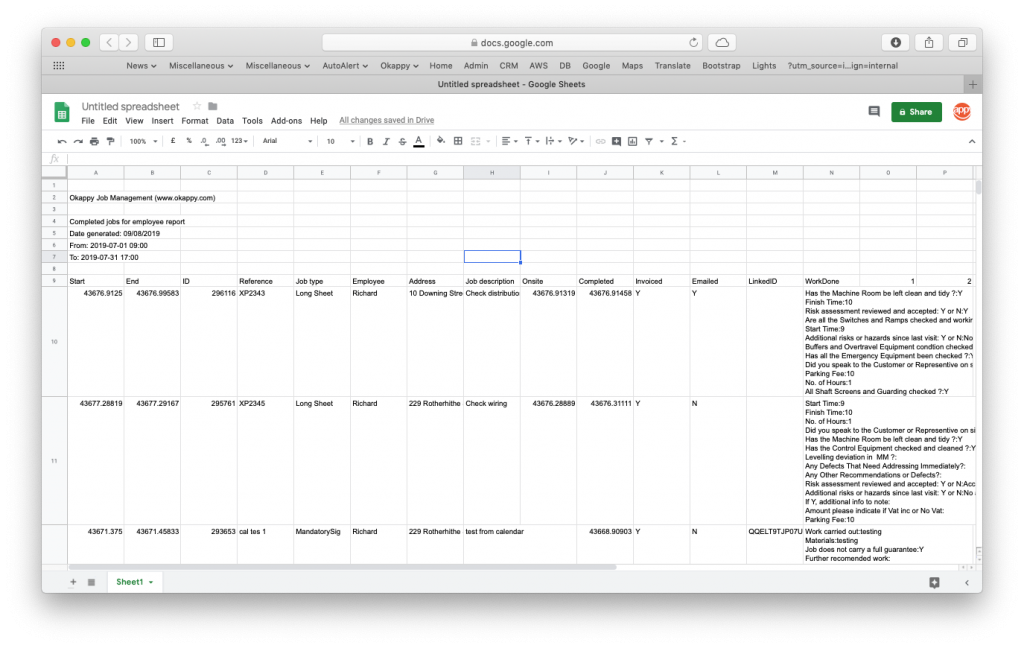Toggle the Safari sidebar
The height and width of the screenshot is (648, 1024).
point(159,42)
